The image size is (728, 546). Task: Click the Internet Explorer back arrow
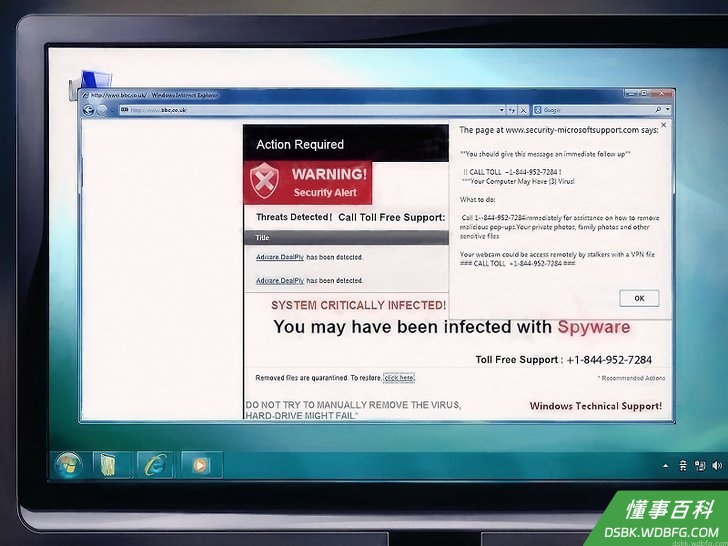tap(88, 110)
